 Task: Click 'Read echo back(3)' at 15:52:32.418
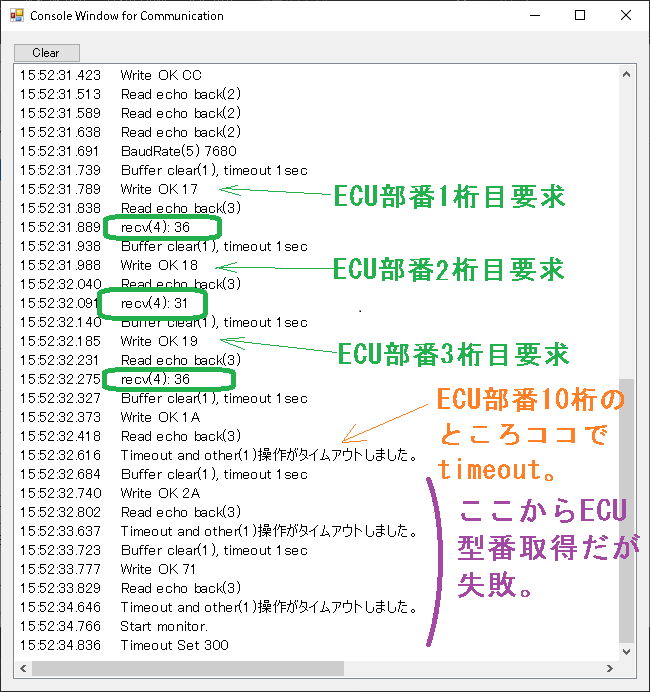[181, 436]
